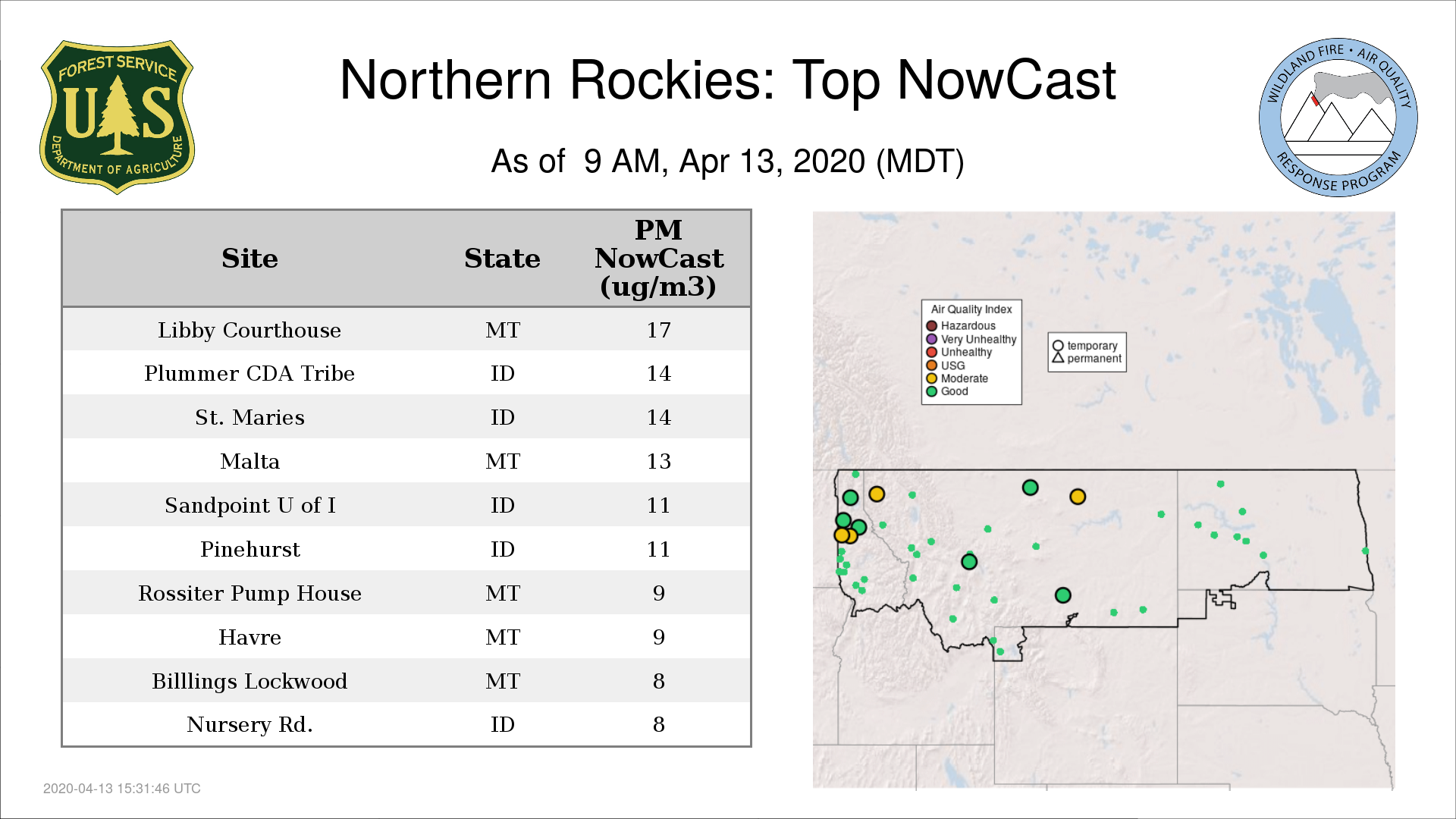Click the temporary circle symbol in legend
The height and width of the screenshot is (819, 1456).
[1058, 346]
